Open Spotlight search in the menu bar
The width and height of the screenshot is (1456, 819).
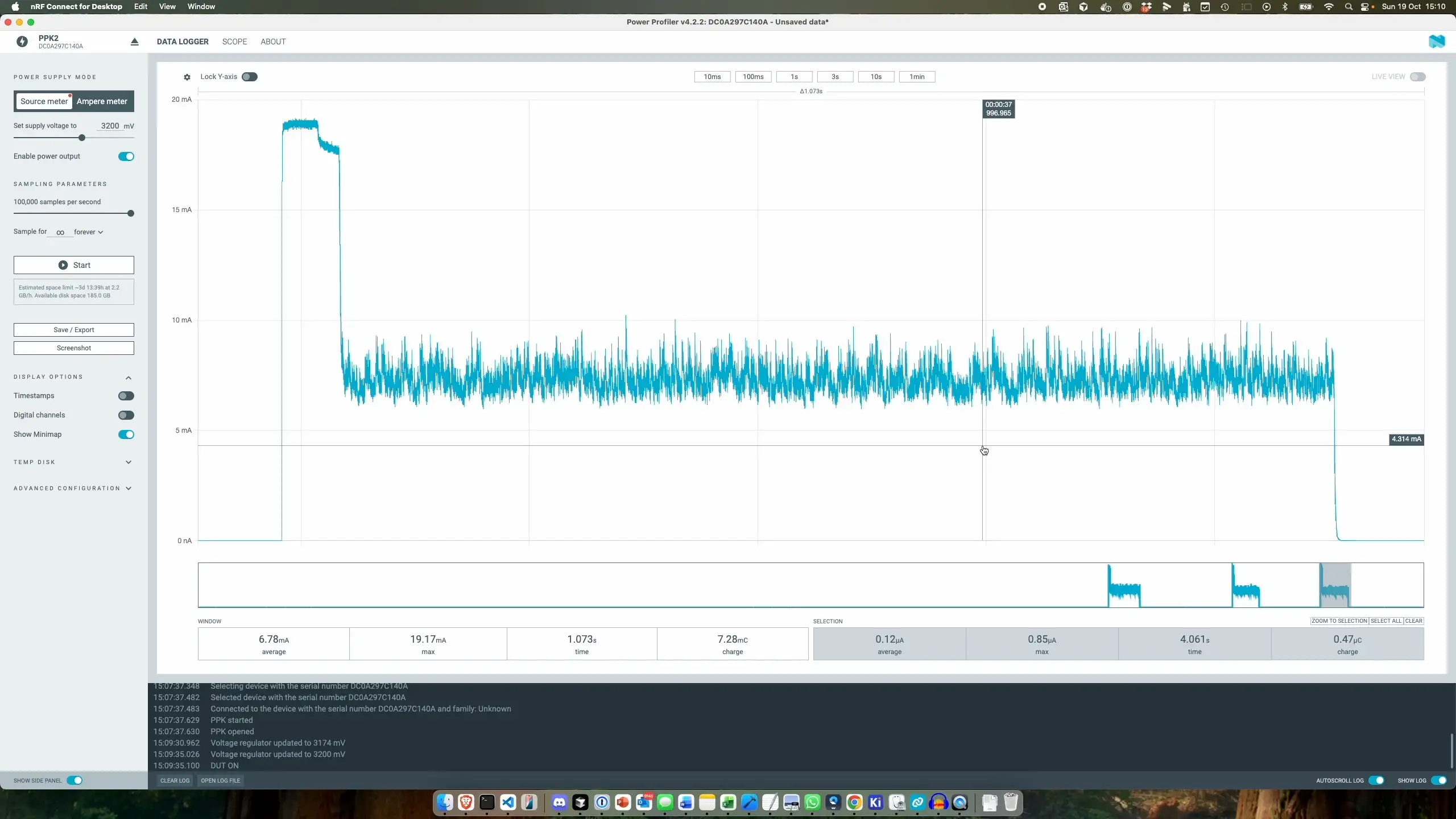[x=1348, y=6]
